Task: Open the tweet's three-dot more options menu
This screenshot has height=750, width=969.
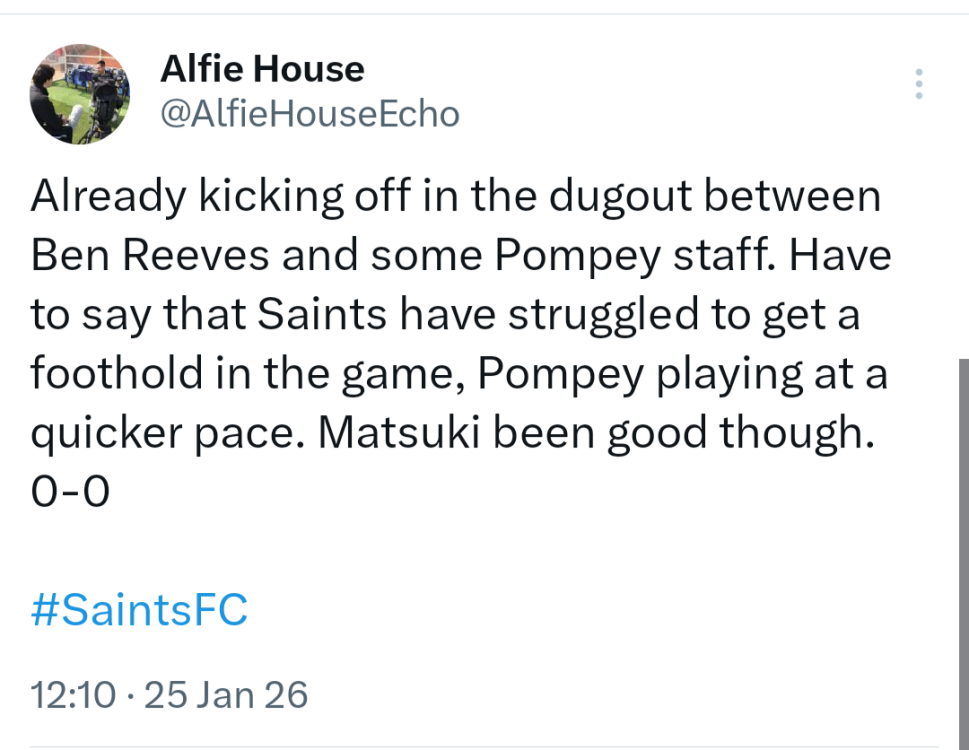Action: (918, 84)
